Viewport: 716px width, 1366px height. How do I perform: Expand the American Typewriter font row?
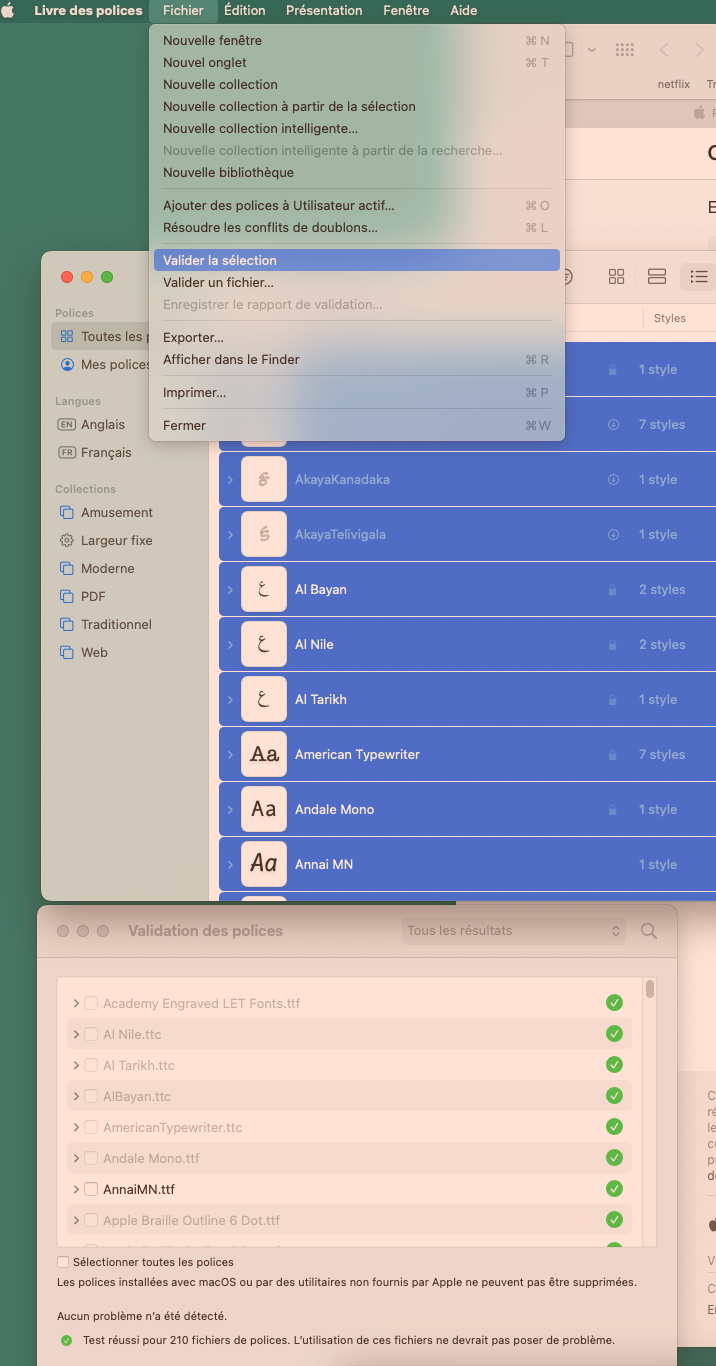230,755
